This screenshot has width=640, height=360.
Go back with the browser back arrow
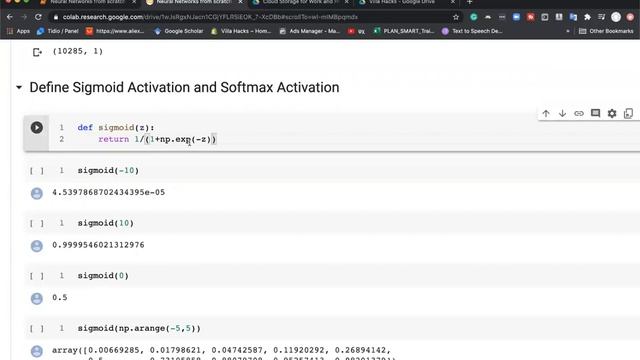coord(10,17)
